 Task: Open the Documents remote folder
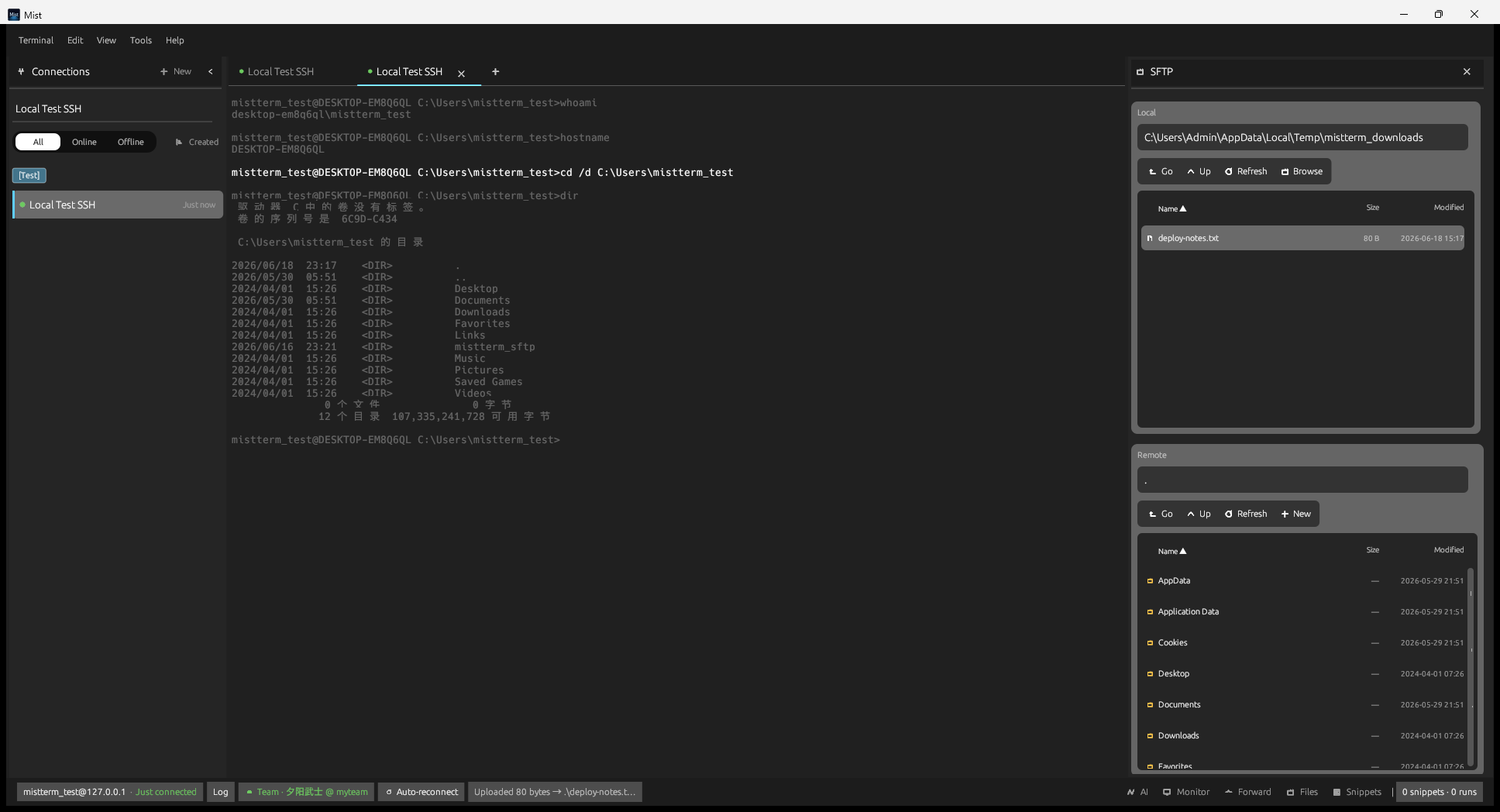[x=1304, y=704]
